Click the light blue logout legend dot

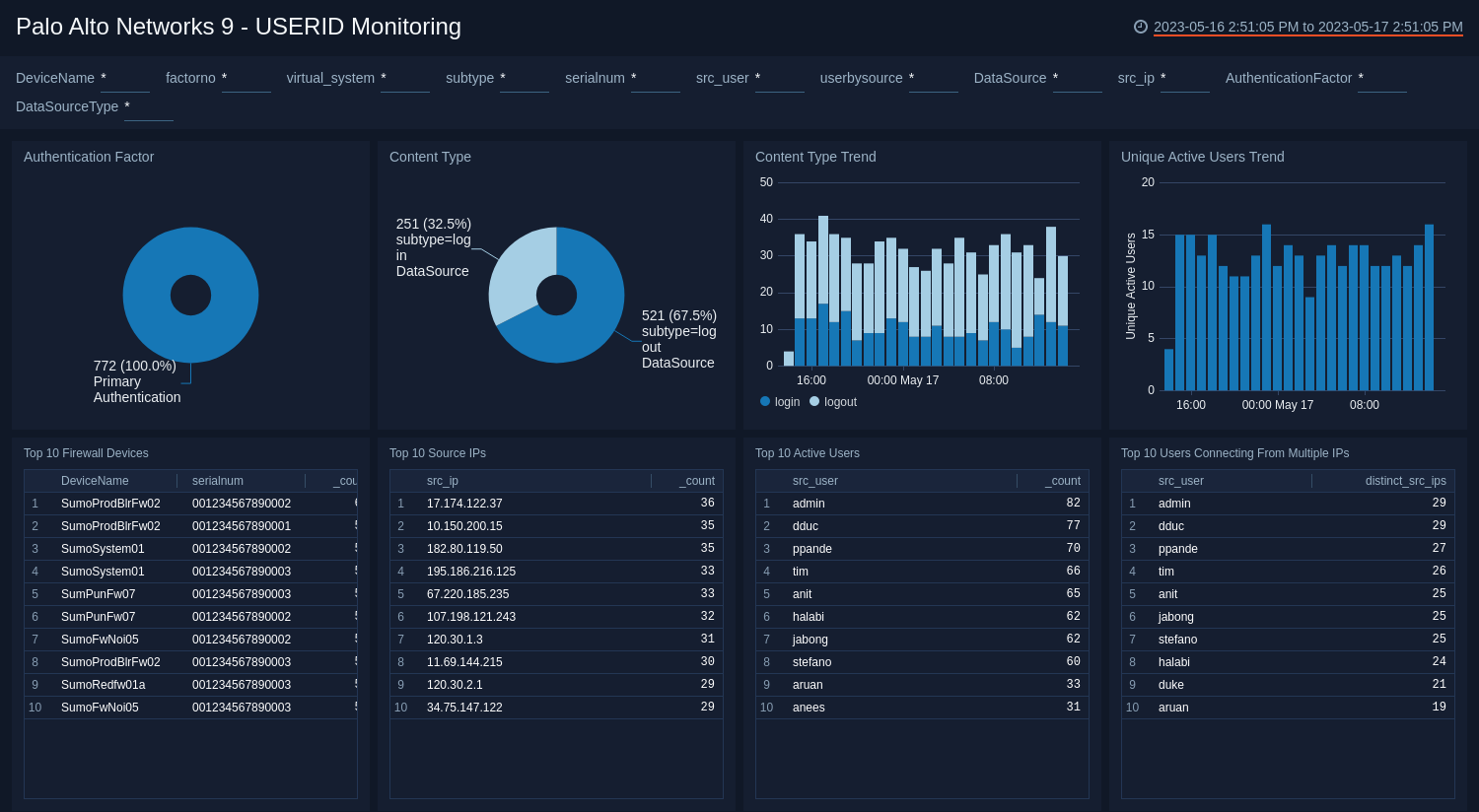click(814, 402)
